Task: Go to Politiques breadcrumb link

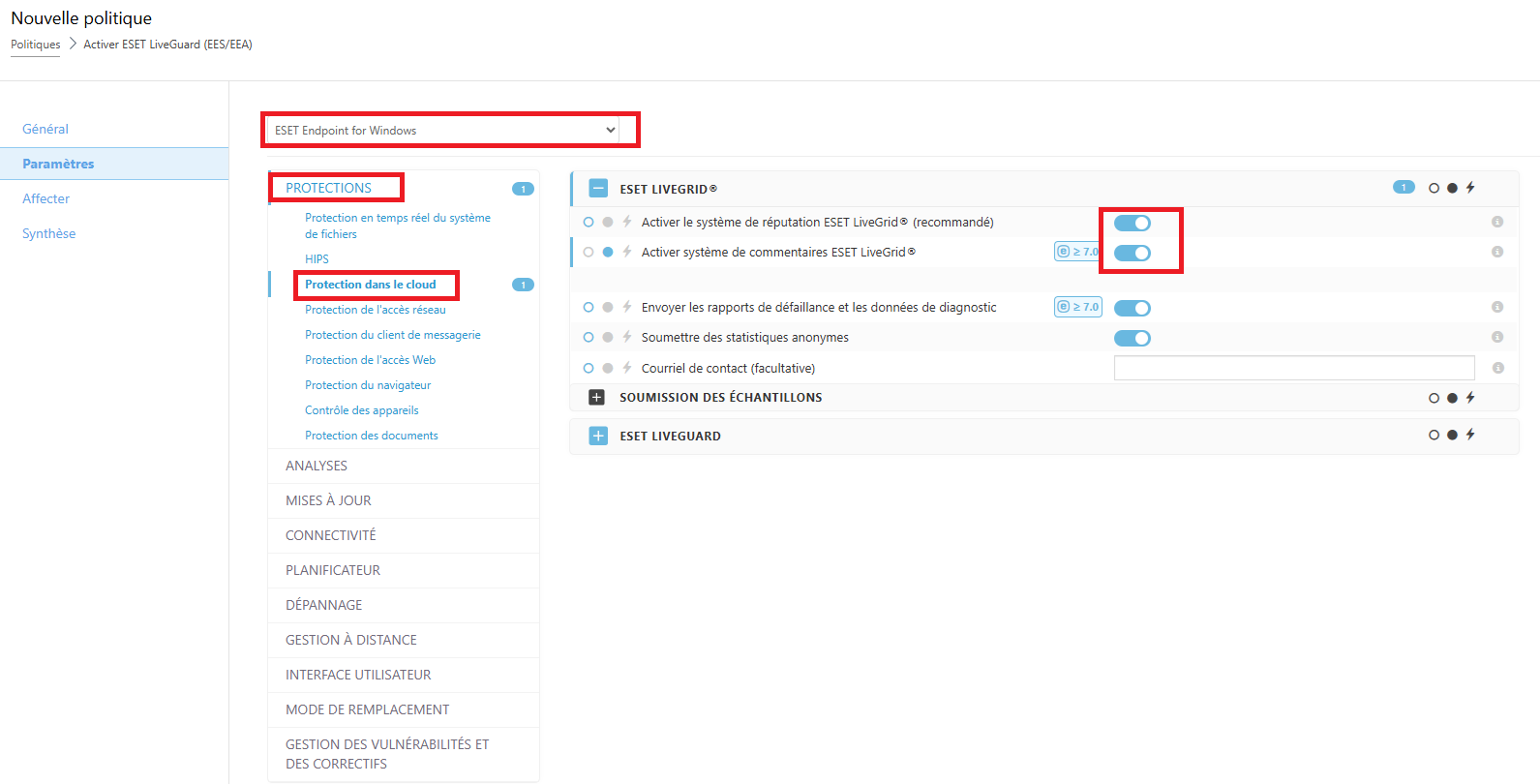Action: [x=35, y=45]
